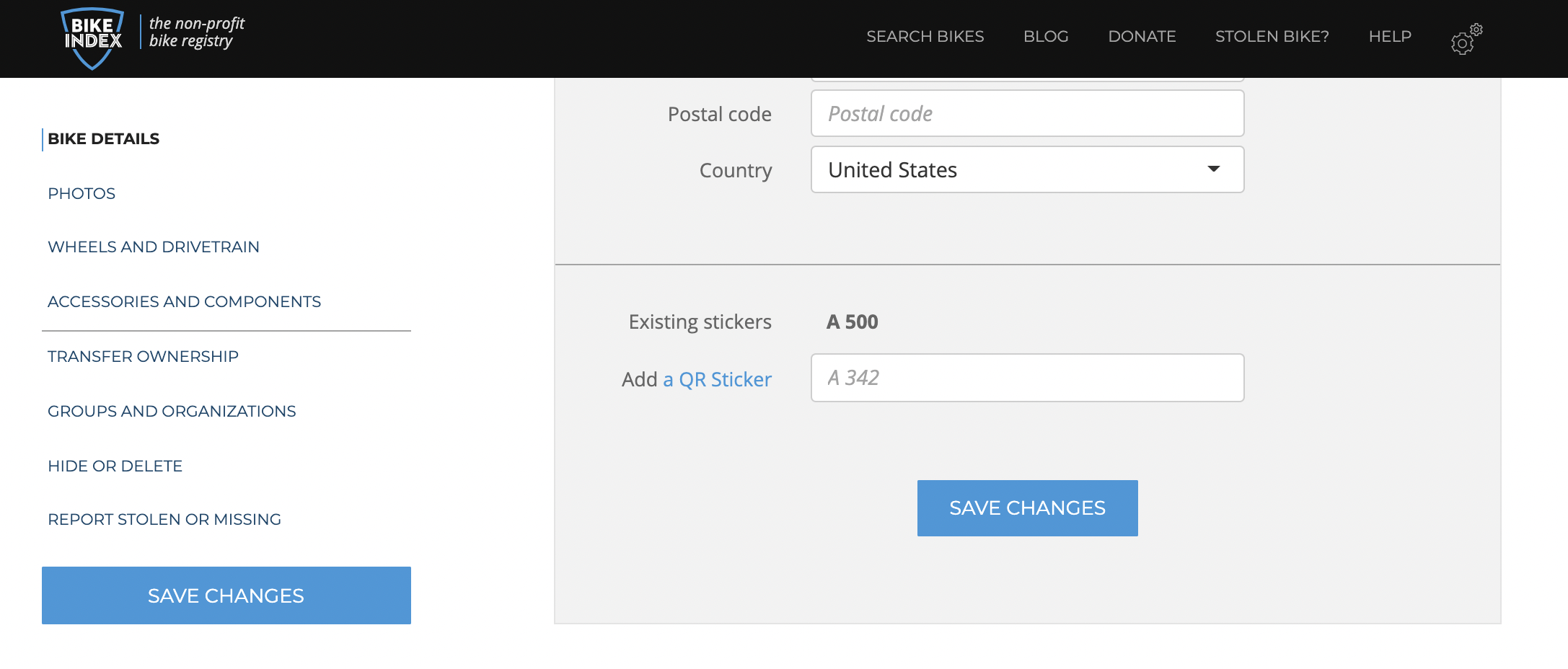
Task: Open Report Stolen or Missing
Action: (164, 519)
